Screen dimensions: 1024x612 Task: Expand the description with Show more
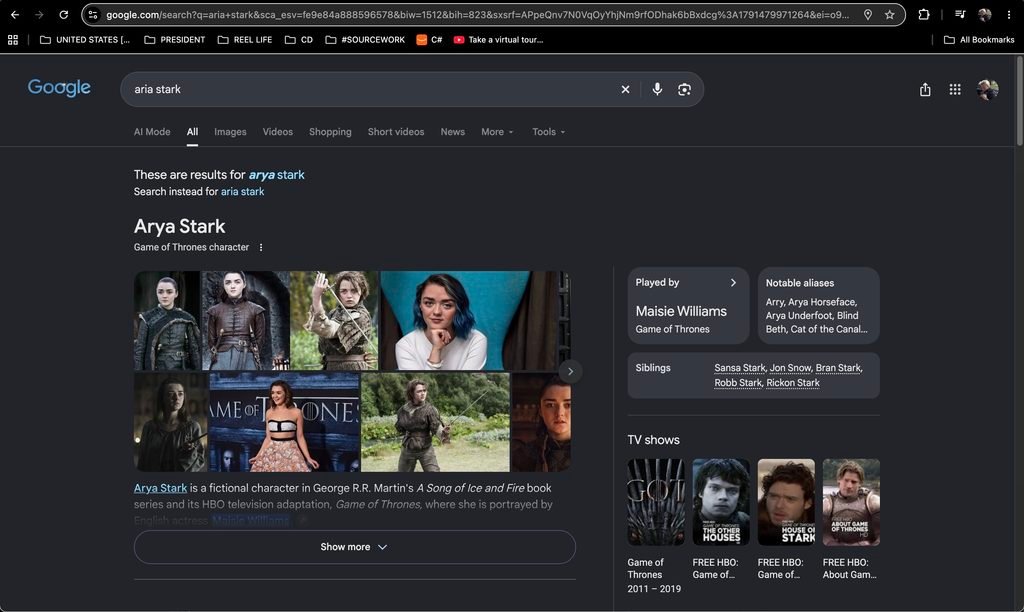(355, 547)
